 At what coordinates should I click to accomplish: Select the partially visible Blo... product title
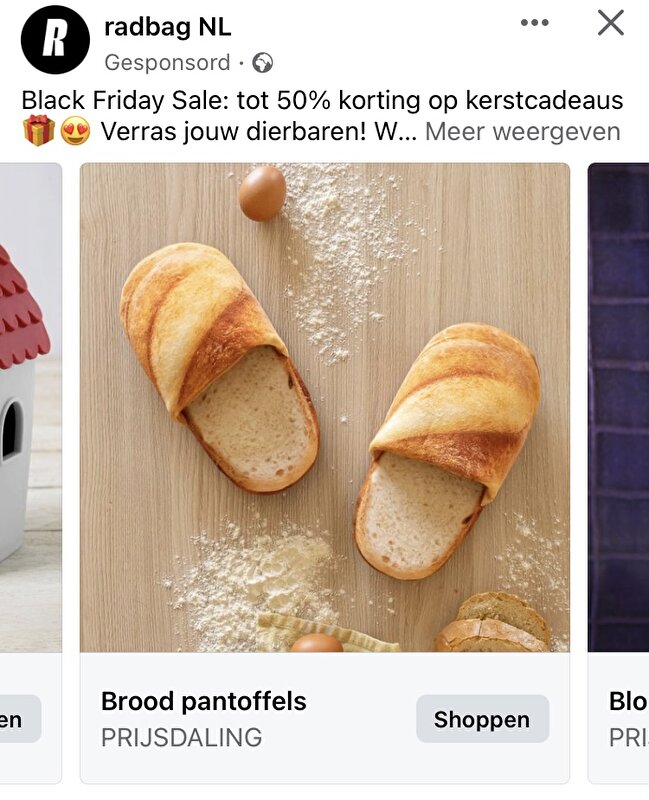[629, 701]
